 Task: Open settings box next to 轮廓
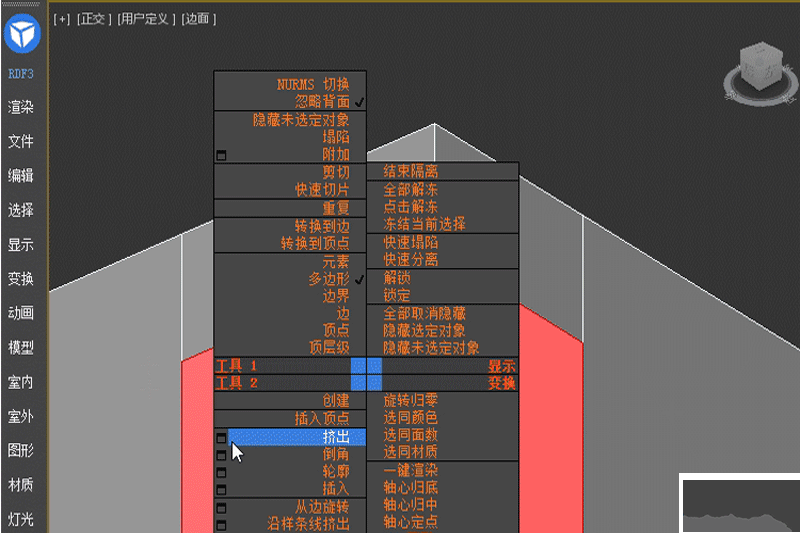point(221,472)
